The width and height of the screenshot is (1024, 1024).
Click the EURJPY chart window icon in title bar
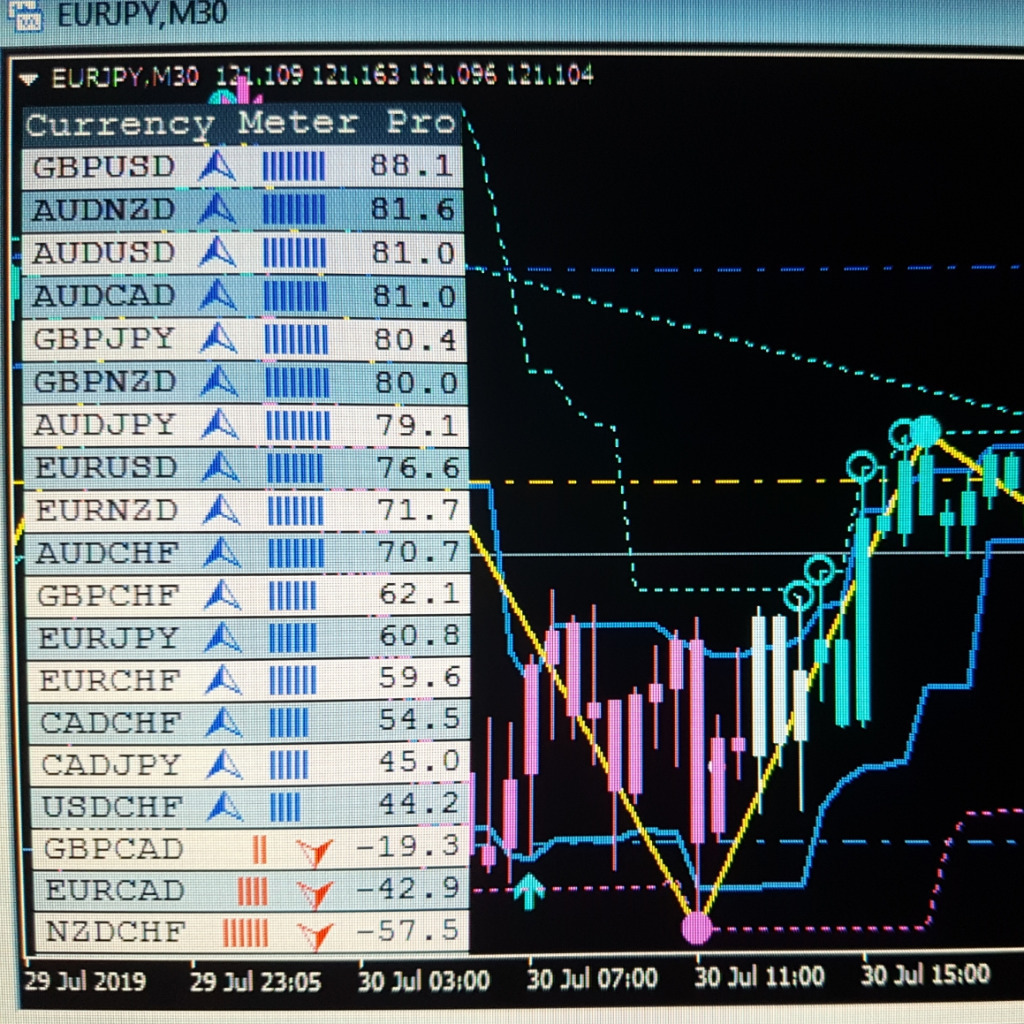tap(22, 13)
